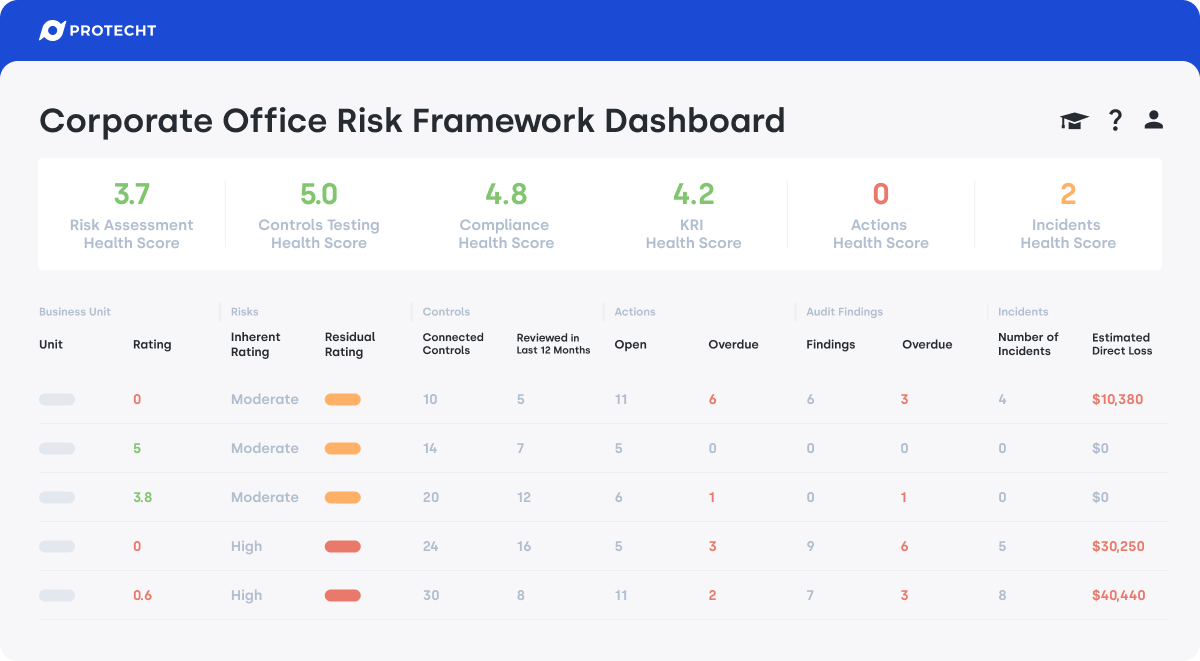Open the Incidents Health Score card
This screenshot has height=661, width=1200.
point(1068,214)
